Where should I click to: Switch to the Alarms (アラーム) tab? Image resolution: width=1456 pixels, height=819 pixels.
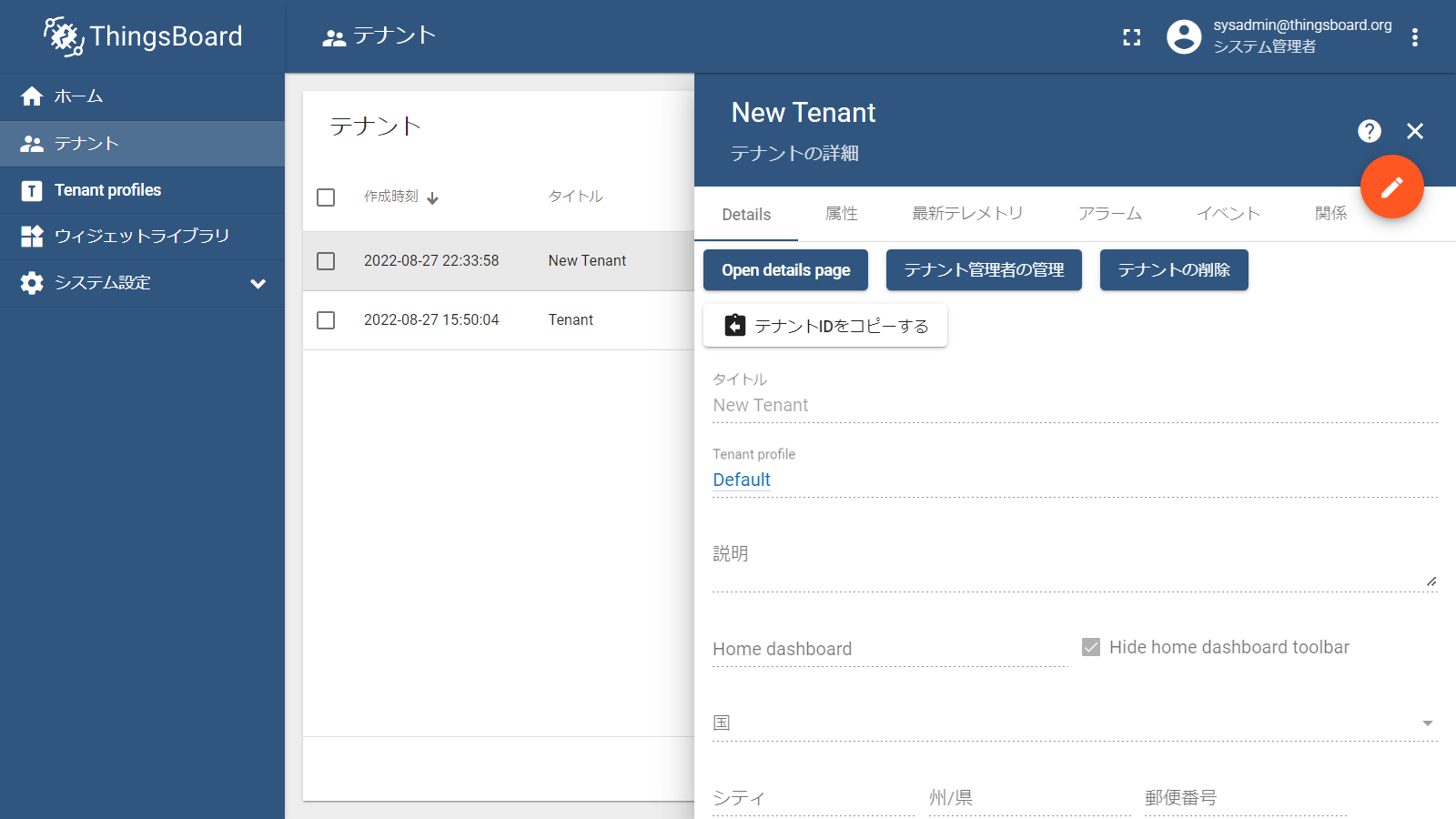1109,214
